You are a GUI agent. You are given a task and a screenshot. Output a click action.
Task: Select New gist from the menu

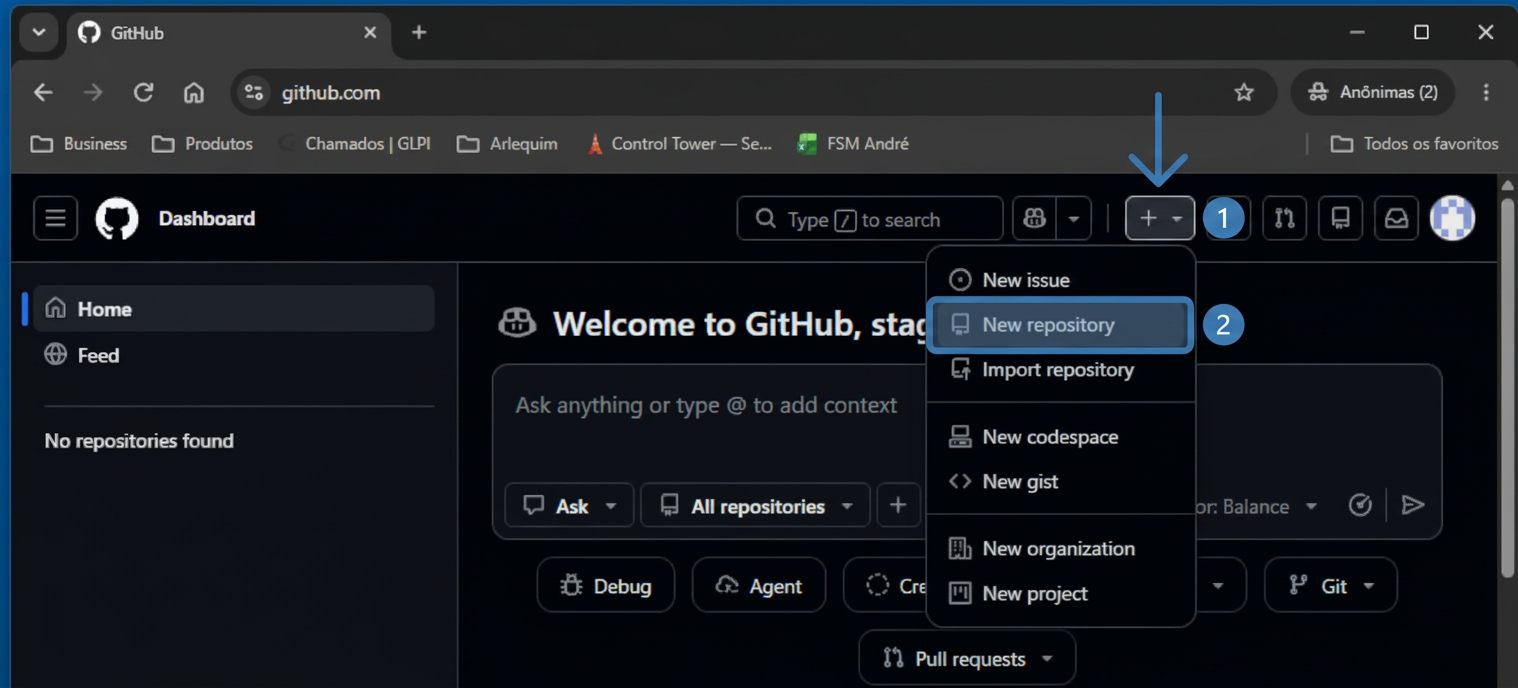coord(1061,481)
